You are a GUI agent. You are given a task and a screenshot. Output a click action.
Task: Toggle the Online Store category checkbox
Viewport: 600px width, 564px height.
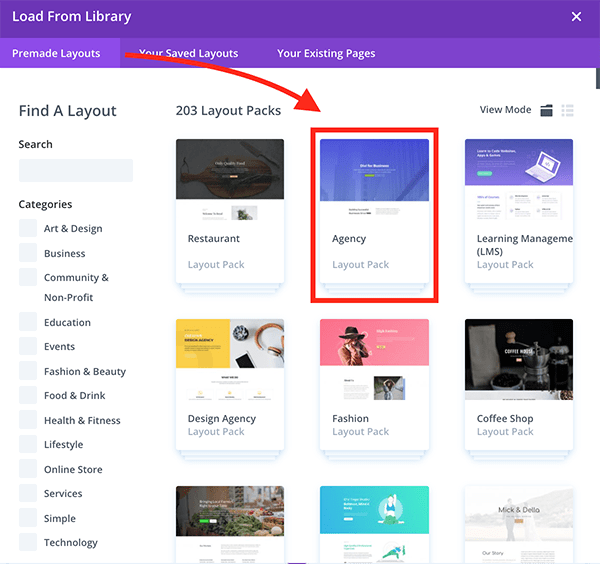28,469
